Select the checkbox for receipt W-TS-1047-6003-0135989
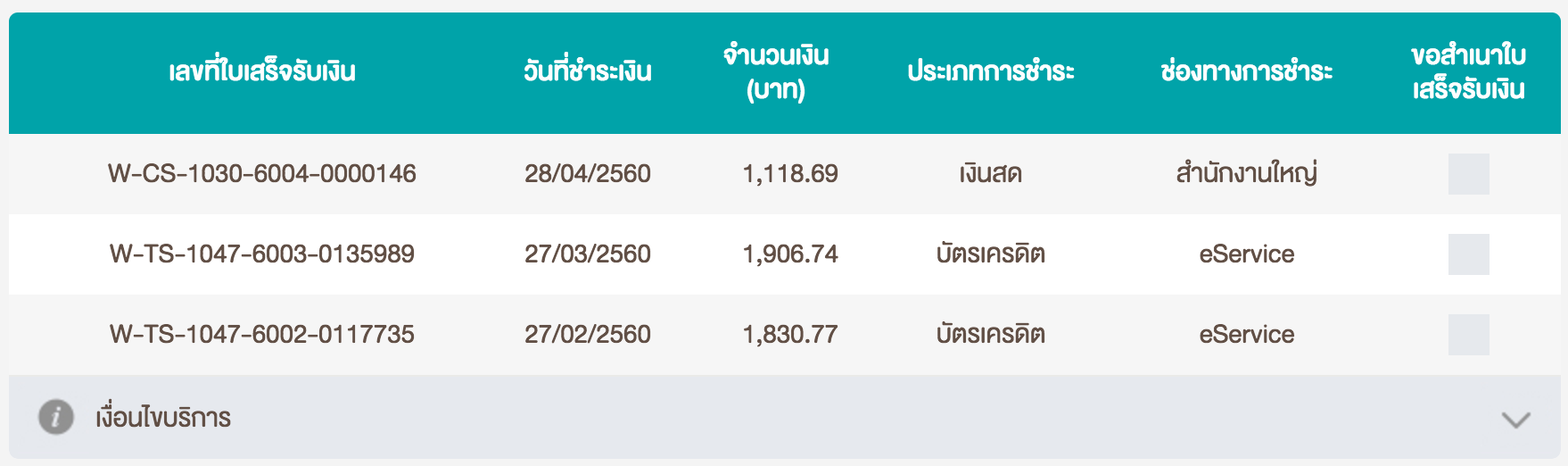The width and height of the screenshot is (1568, 466). tap(1468, 254)
